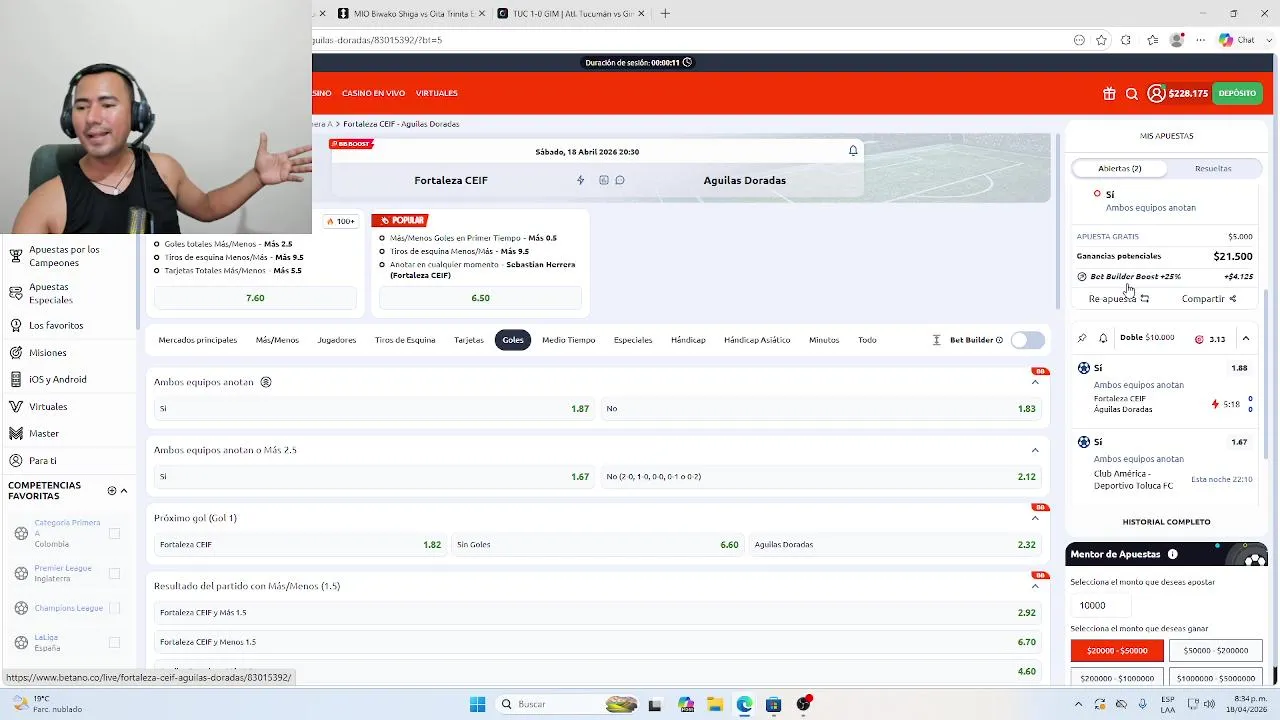Open a new browser tab with plus
The width and height of the screenshot is (1280, 720).
click(665, 13)
